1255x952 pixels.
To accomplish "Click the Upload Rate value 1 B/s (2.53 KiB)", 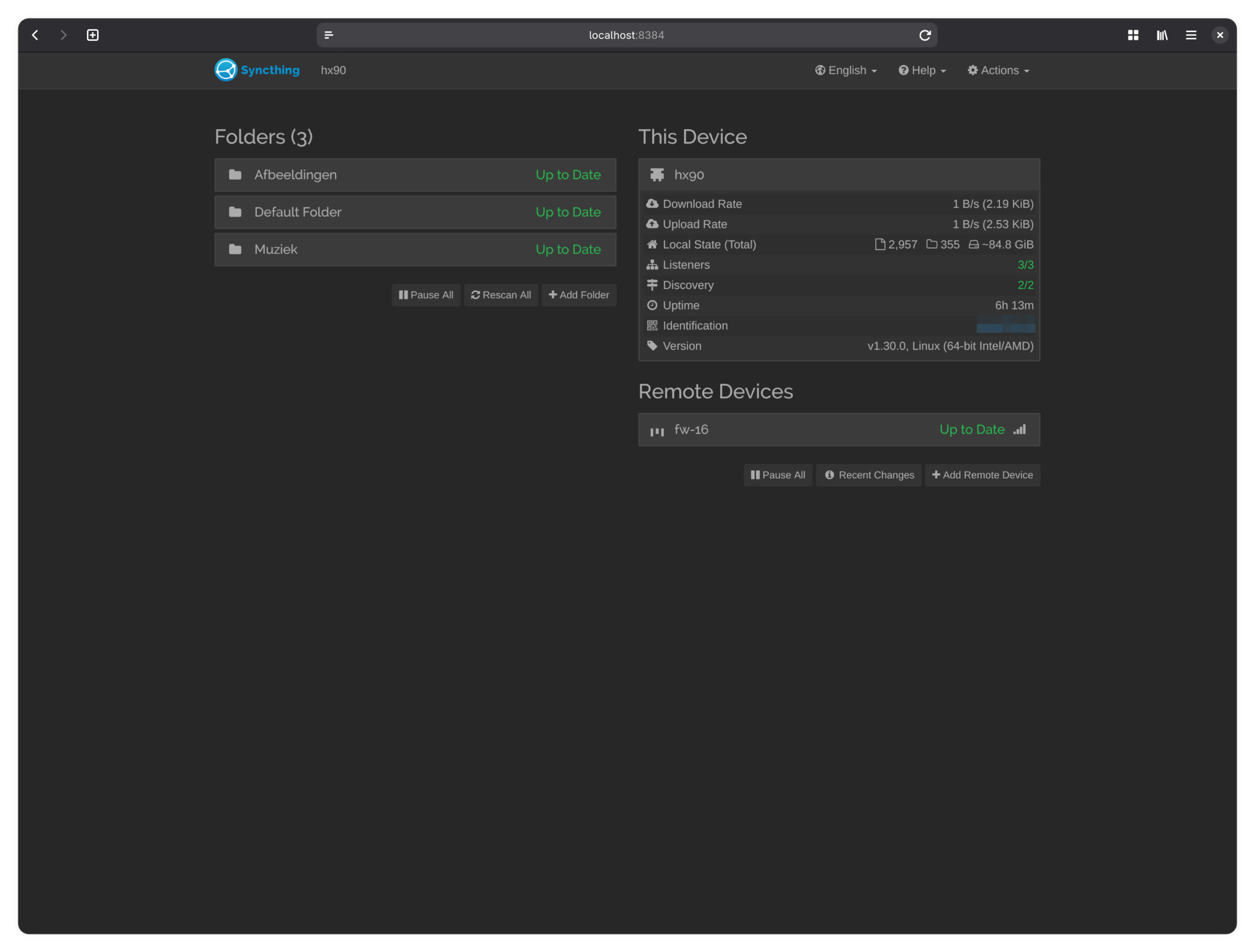I will (x=993, y=224).
